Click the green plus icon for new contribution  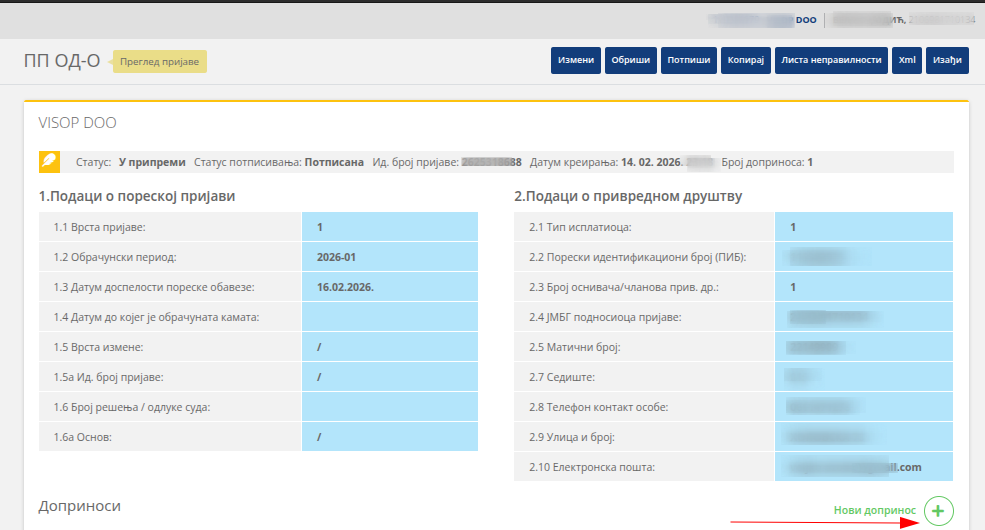point(938,511)
